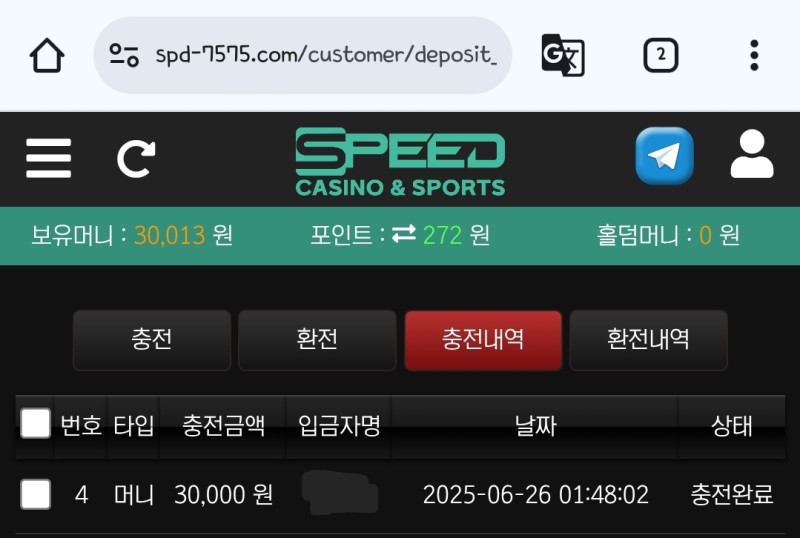
Task: Click the Google Translate icon
Action: (x=563, y=55)
